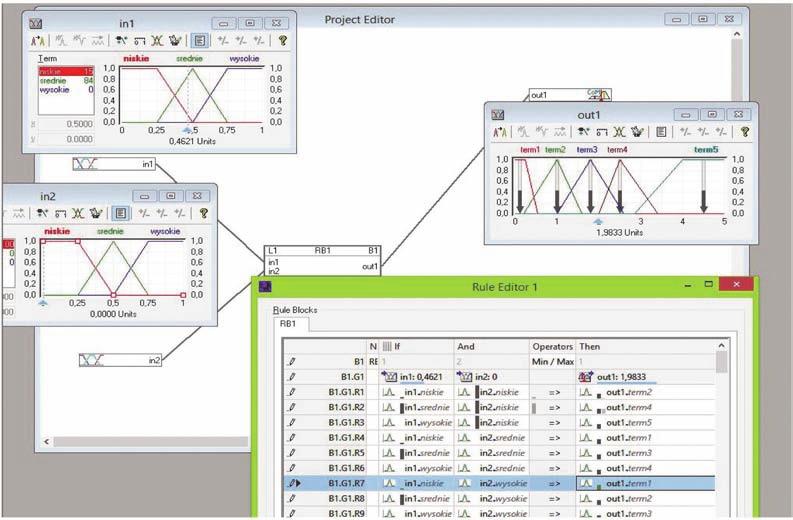
Task: Click pencil edit icon on row B1.G1.R4
Action: (x=292, y=438)
